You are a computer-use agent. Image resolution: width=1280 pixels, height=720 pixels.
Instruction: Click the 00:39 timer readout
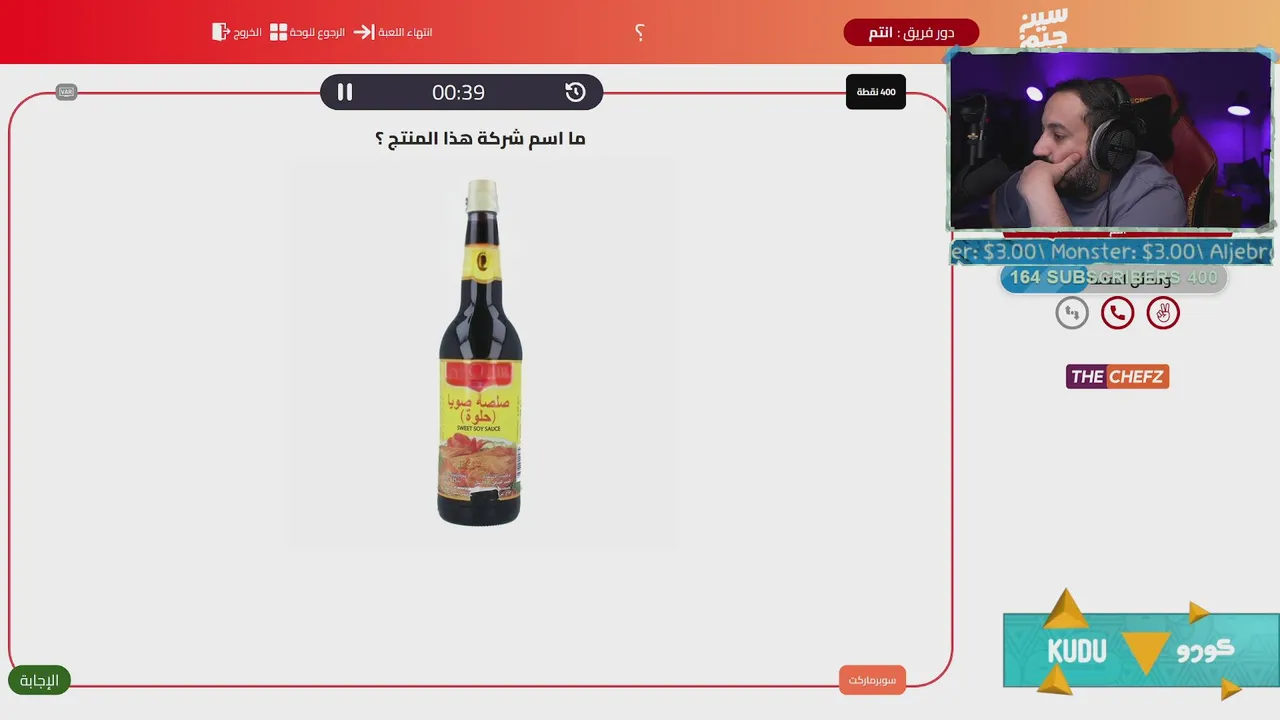458,92
